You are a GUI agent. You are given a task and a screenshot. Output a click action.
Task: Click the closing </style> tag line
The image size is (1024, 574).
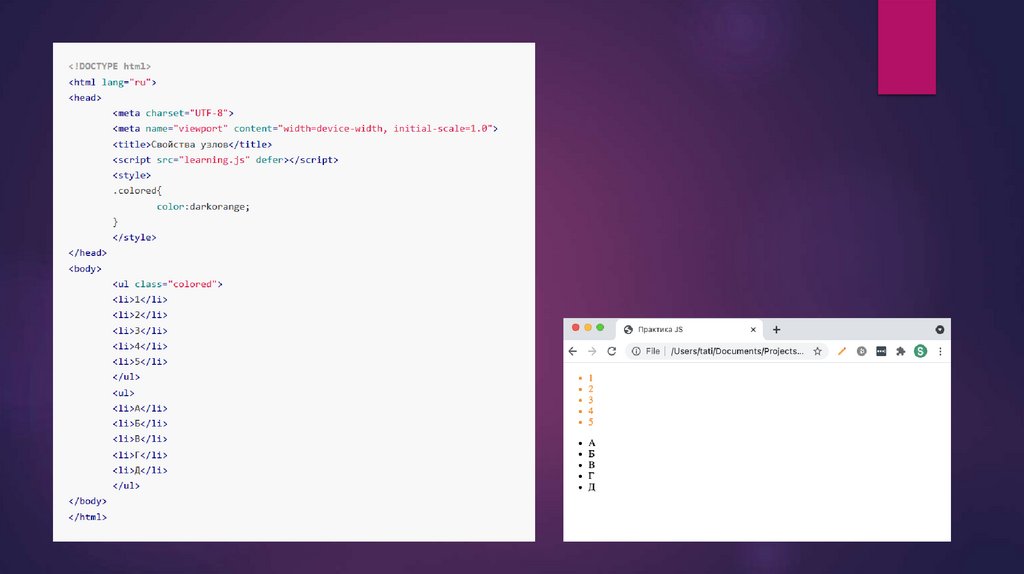coord(135,238)
